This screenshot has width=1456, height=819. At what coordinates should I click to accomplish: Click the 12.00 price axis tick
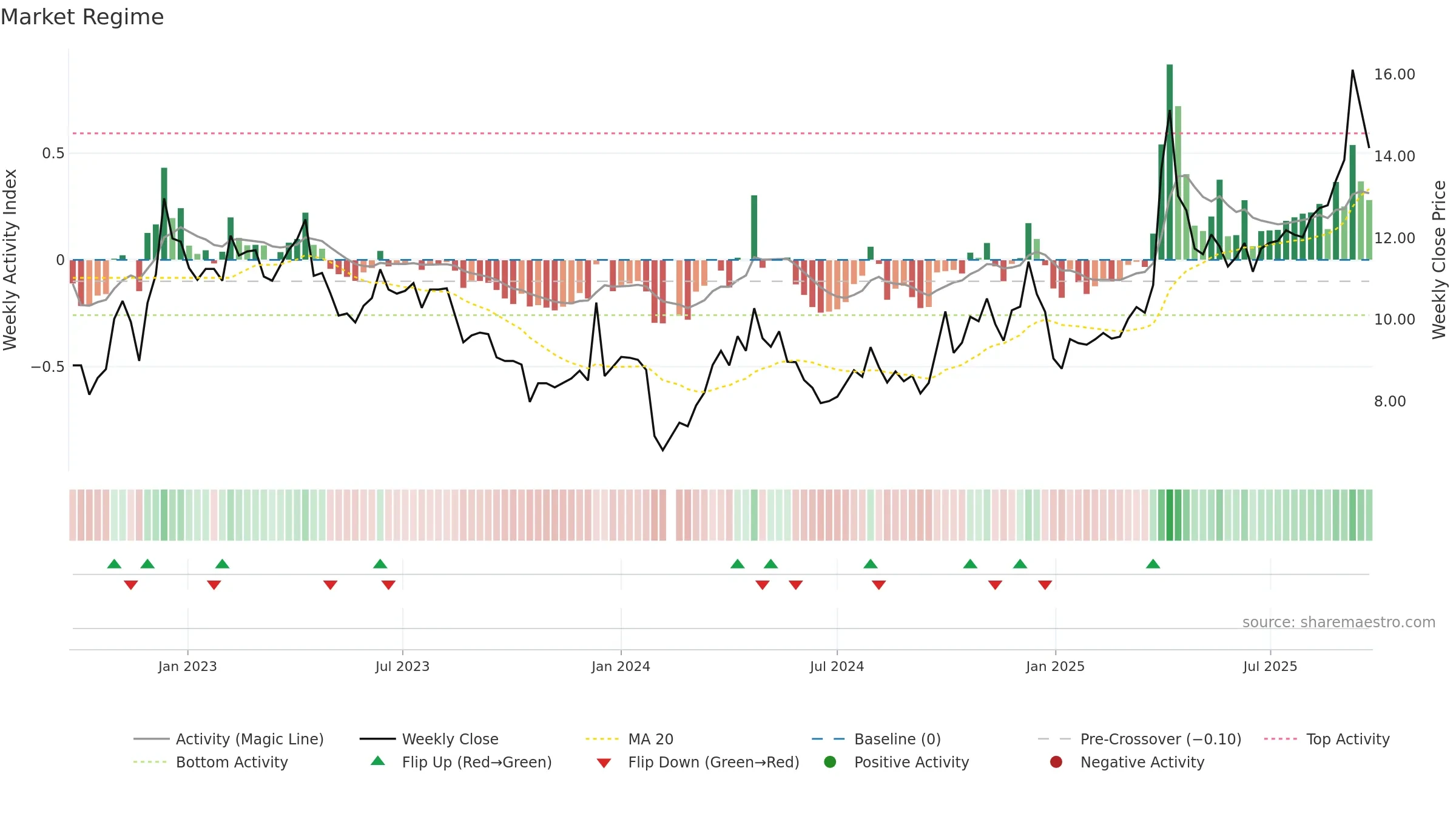pyautogui.click(x=1394, y=238)
